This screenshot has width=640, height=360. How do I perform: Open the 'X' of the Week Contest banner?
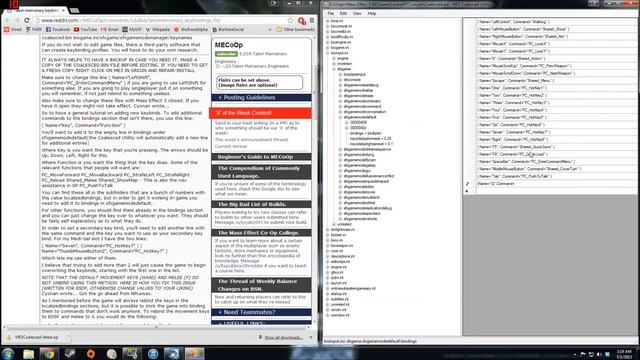(260, 113)
